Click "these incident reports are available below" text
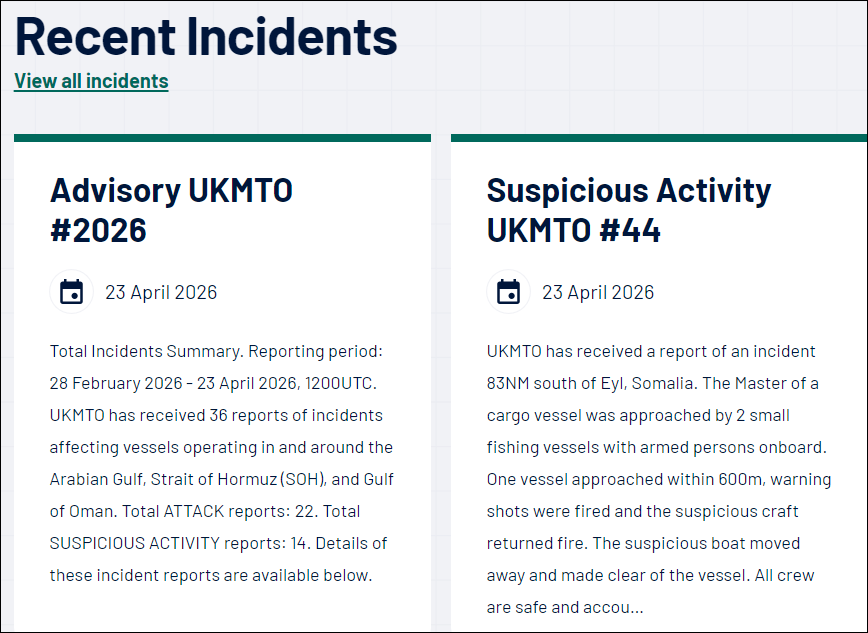Screen dimensions: 868x633 [x=210, y=575]
